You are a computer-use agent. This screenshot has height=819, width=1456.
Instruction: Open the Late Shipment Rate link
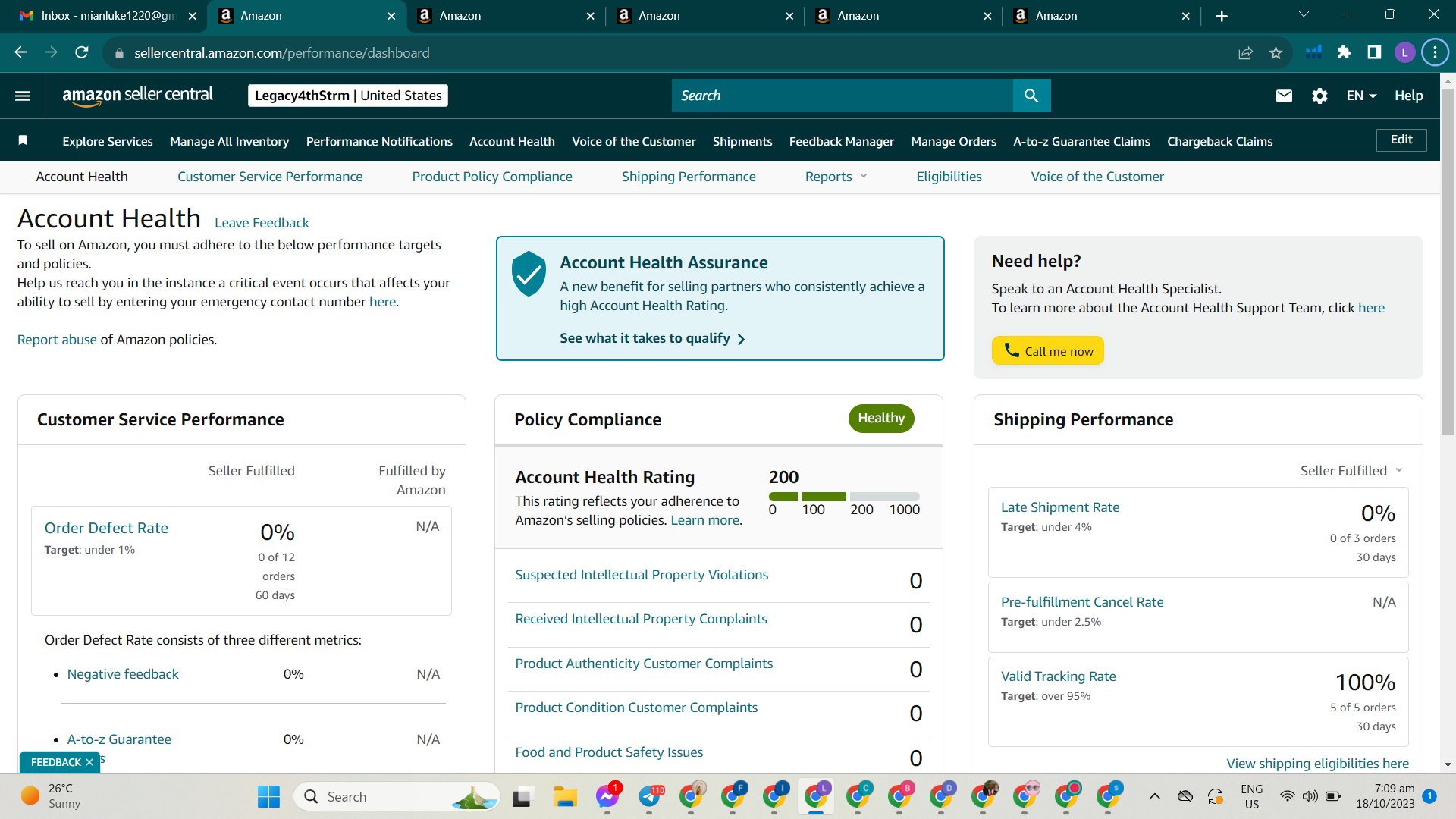1060,507
